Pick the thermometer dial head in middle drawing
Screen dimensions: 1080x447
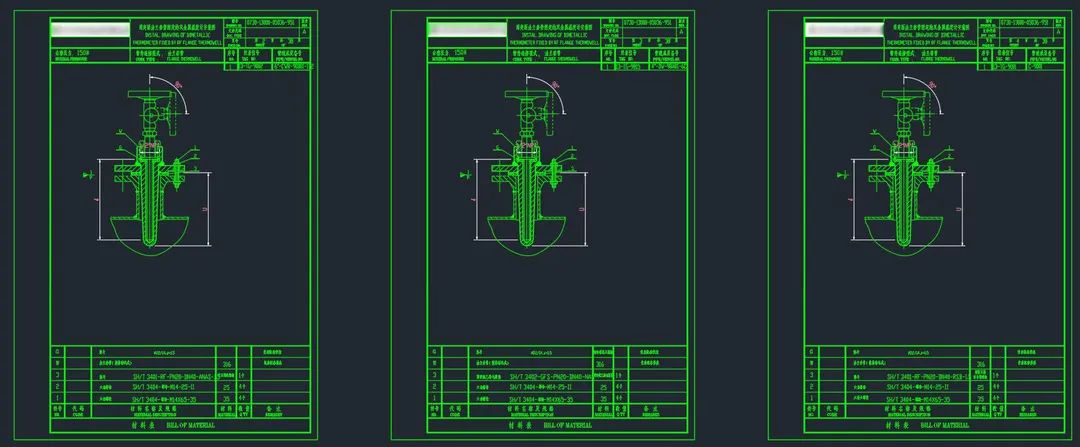pyautogui.click(x=526, y=94)
